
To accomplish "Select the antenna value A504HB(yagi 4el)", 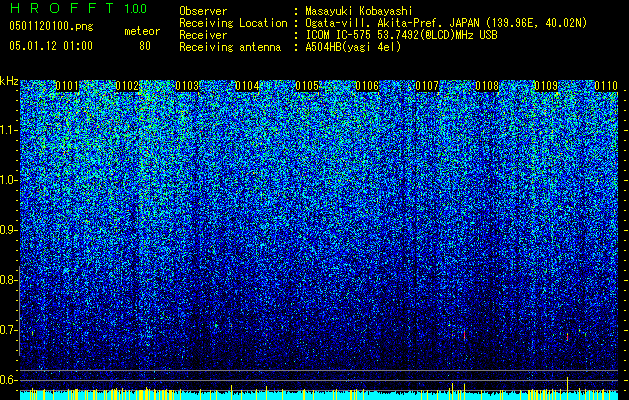I will 353,47.
